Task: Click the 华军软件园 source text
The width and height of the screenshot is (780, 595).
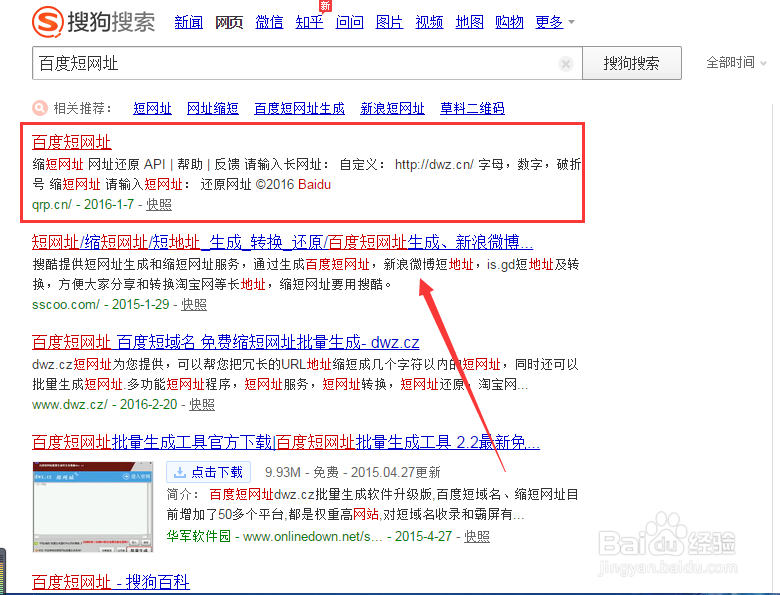Action: coord(198,536)
